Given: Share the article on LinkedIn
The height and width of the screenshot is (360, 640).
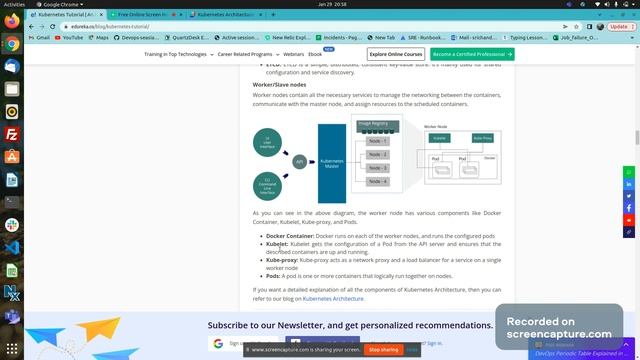Looking at the screenshot, I should [x=629, y=184].
